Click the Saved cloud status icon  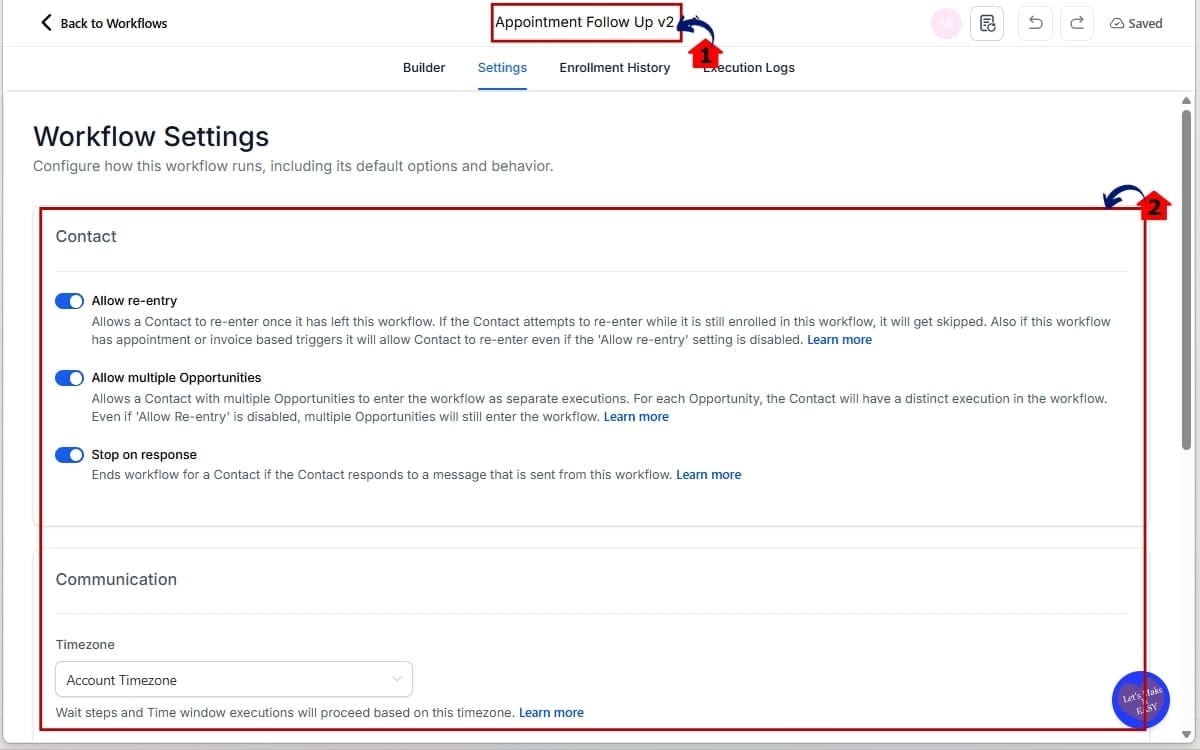[x=1116, y=23]
